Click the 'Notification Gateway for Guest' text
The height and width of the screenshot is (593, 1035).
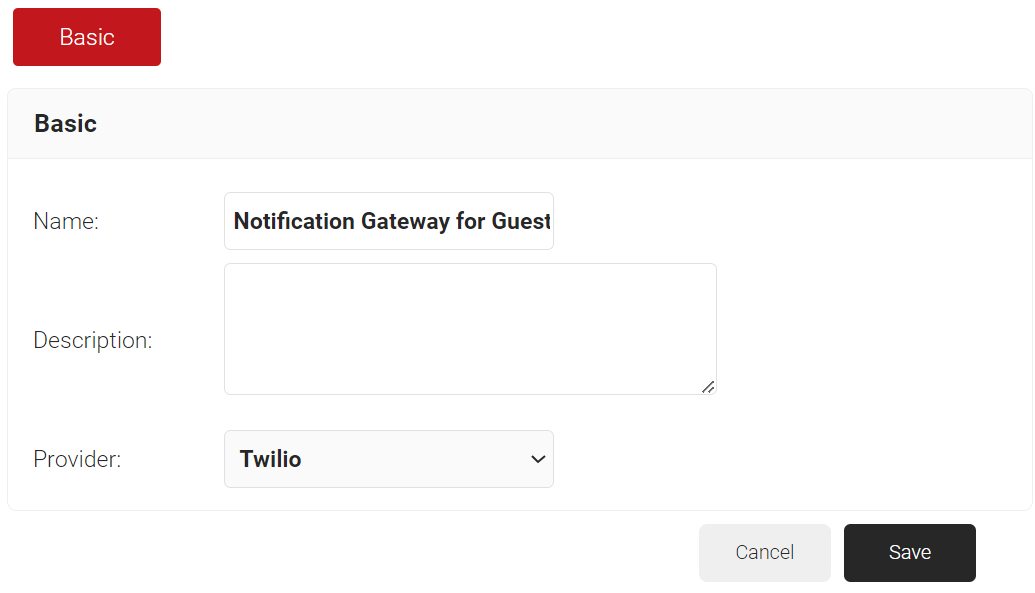pos(392,221)
